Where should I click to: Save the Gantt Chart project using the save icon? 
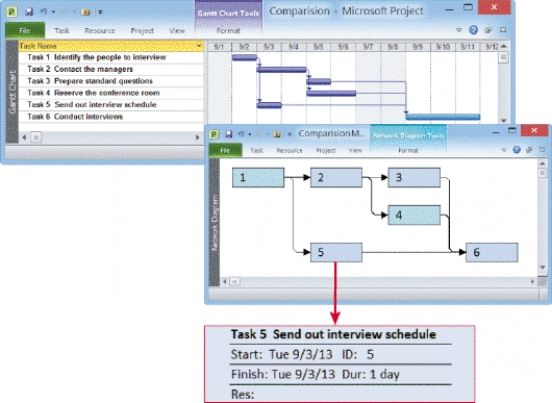[x=29, y=12]
